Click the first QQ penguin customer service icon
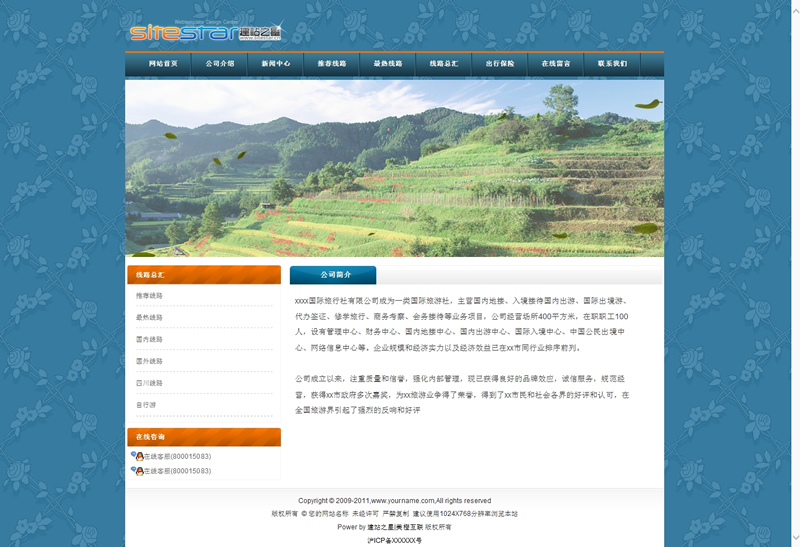 (136, 456)
